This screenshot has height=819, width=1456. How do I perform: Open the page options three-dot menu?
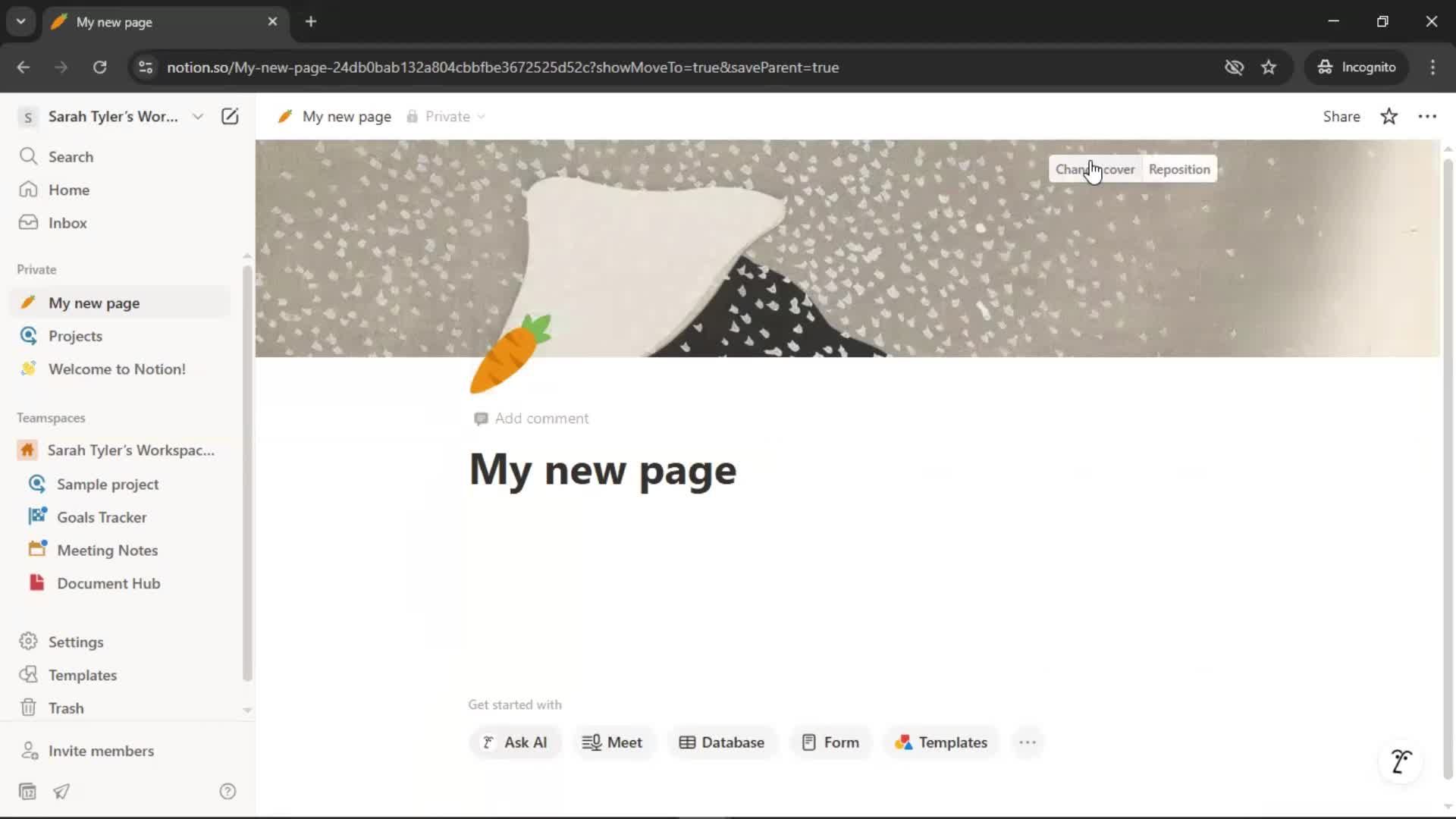pos(1427,117)
